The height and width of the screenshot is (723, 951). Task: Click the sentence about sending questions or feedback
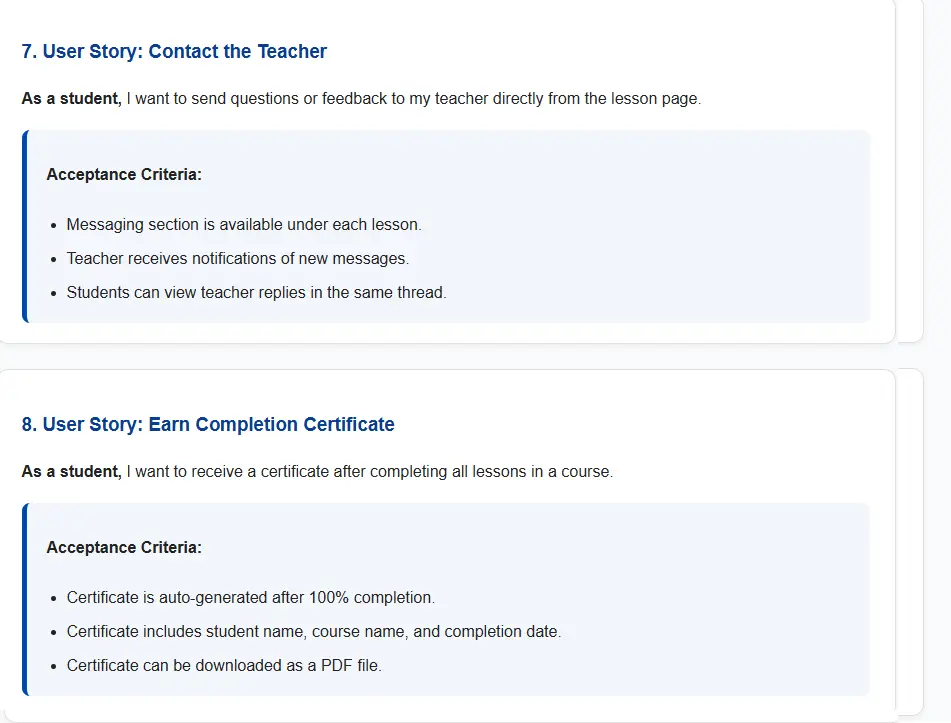click(x=413, y=99)
